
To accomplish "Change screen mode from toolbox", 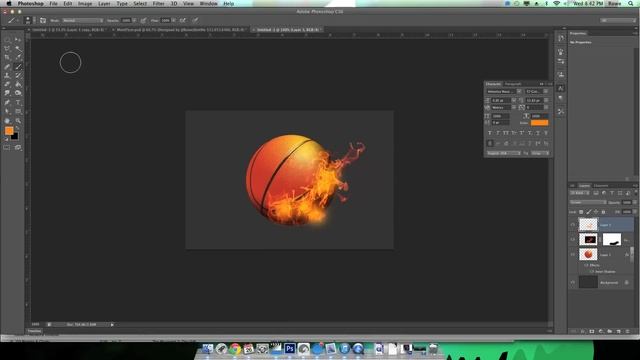I will 18,148.
